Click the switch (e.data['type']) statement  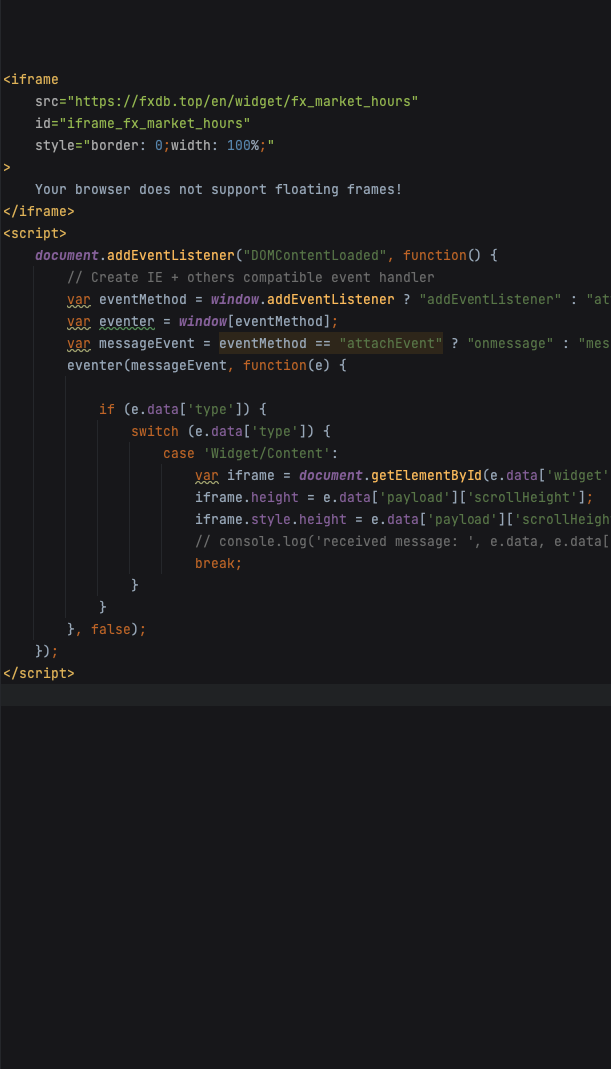click(x=231, y=432)
